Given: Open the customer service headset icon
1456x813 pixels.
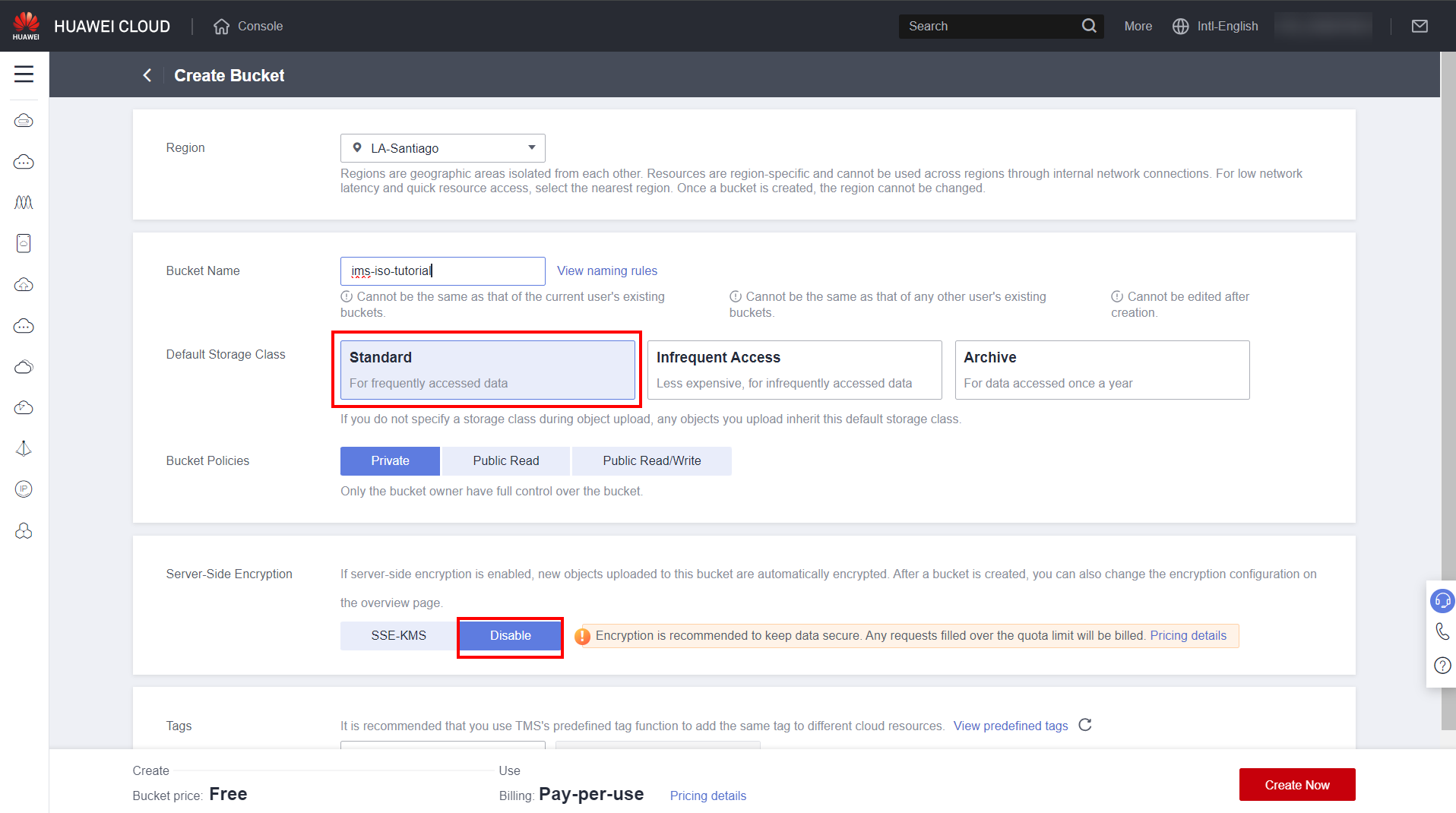Looking at the screenshot, I should [1442, 601].
